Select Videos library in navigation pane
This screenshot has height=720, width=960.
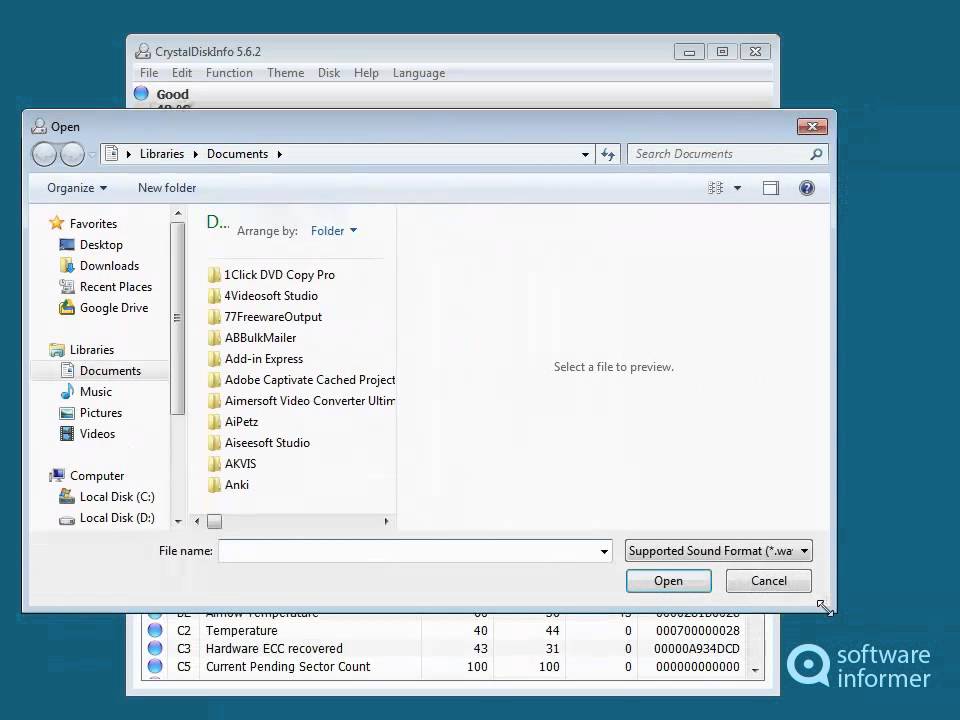tap(88, 434)
